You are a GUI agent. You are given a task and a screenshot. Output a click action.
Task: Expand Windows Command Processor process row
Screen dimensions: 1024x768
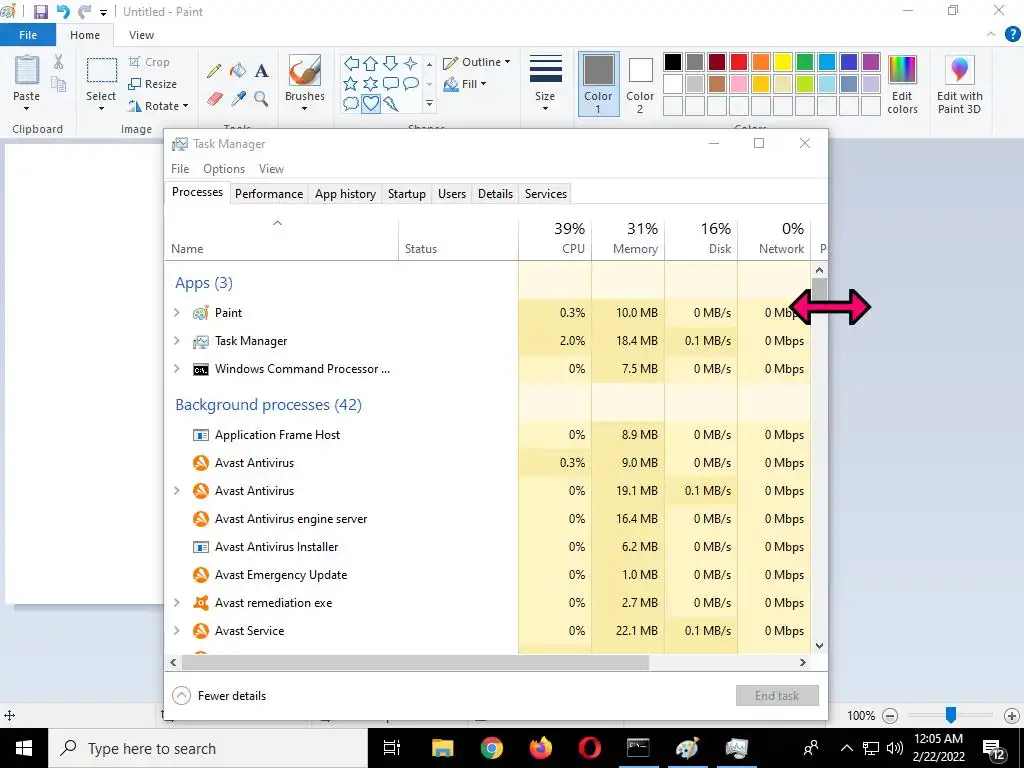pos(176,369)
